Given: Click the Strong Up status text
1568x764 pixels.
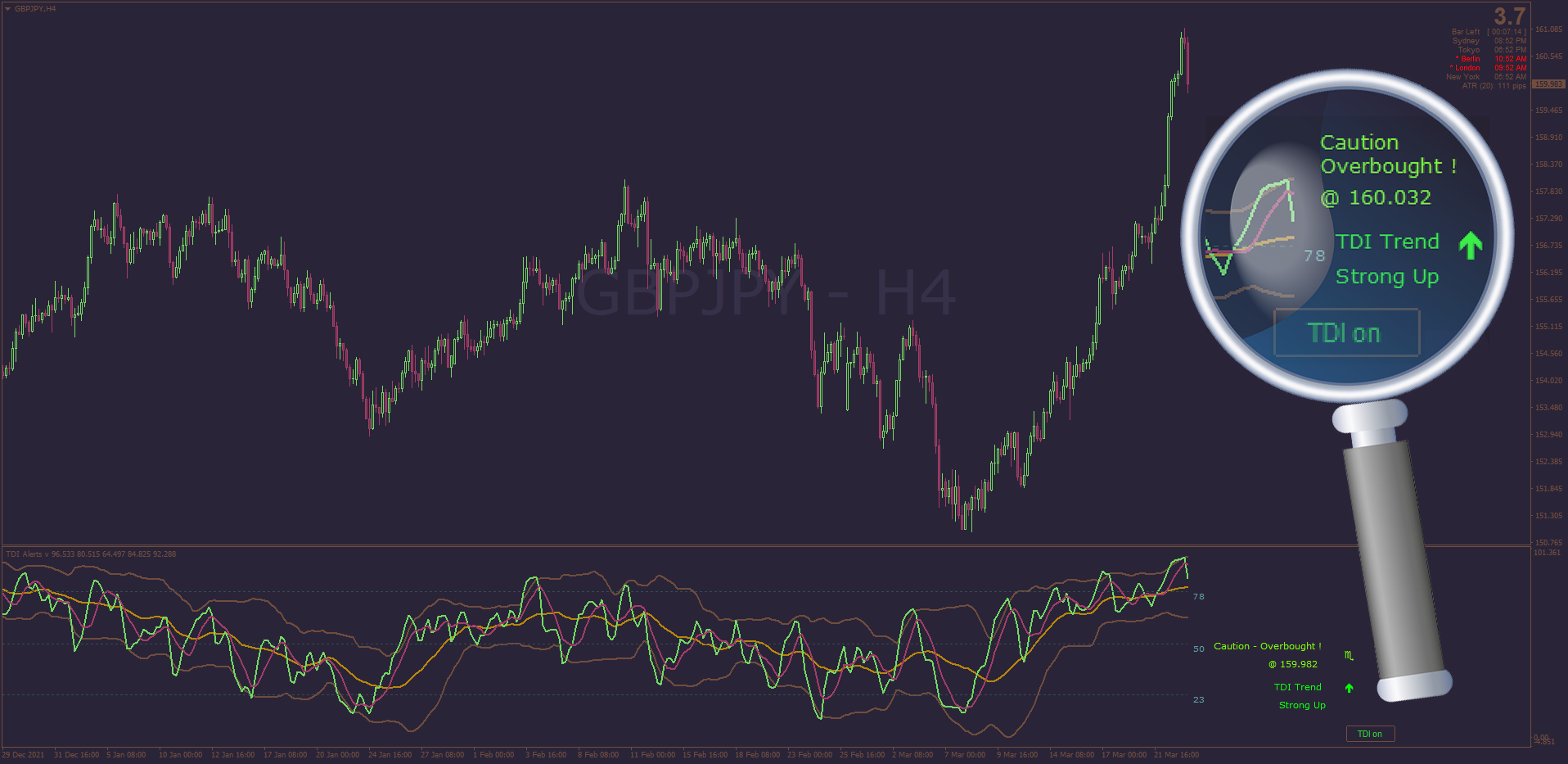Looking at the screenshot, I should tap(1302, 706).
